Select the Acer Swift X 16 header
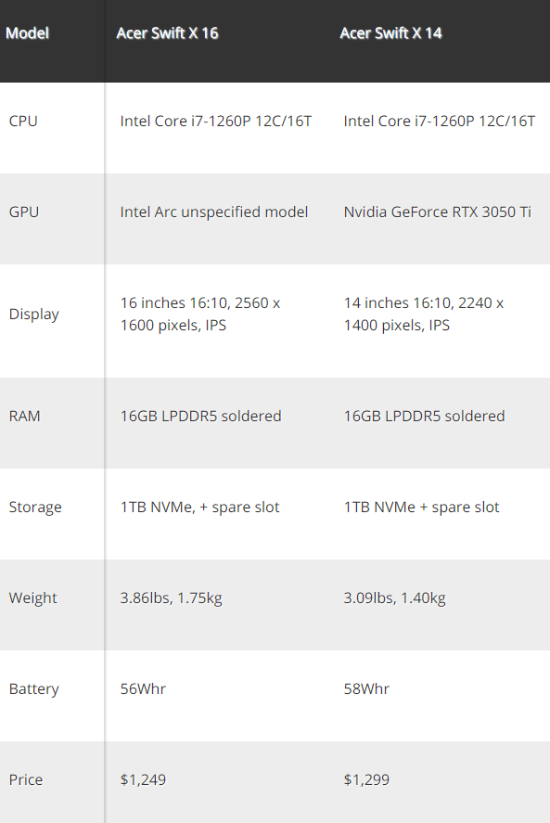Viewport: 550px width, 823px height. pos(167,33)
